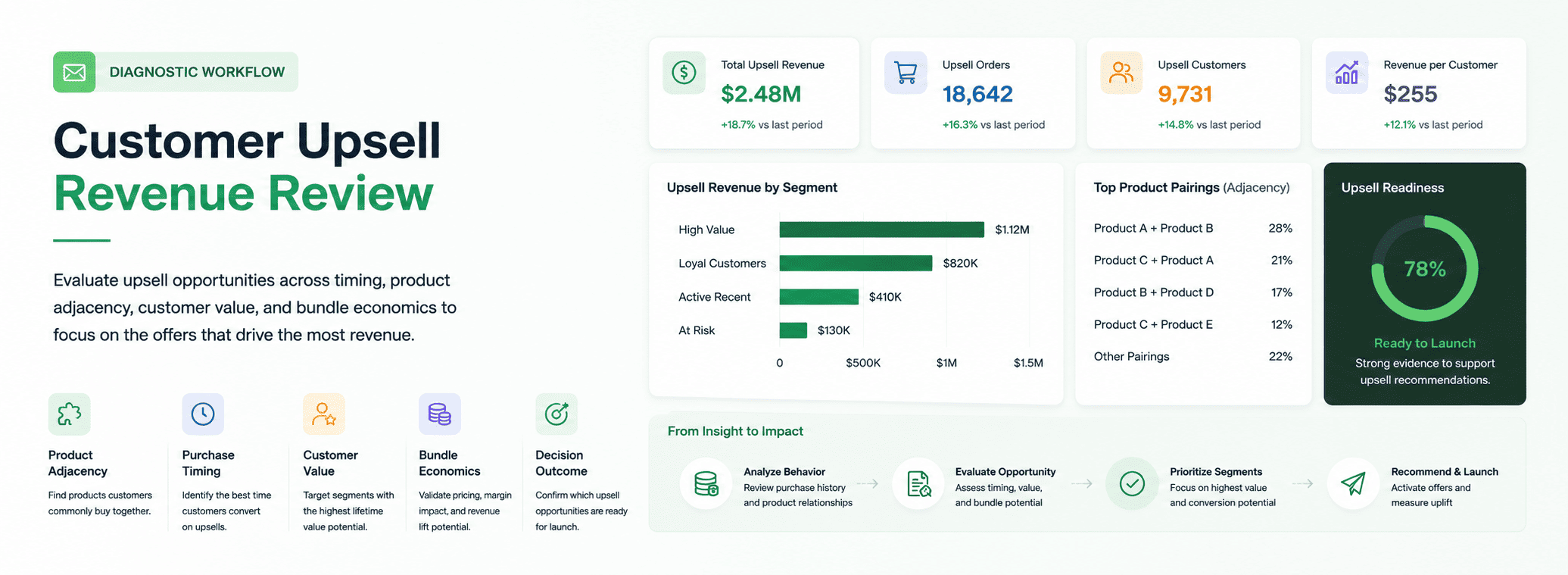Click the $410K bar value label
Screen dimensions: 1568x575
885,297
